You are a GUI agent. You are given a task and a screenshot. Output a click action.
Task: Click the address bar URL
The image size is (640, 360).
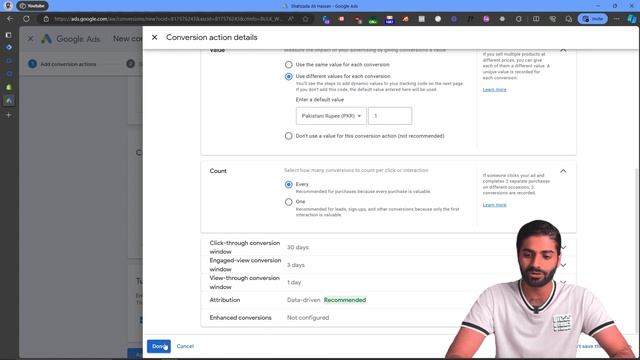169,19
